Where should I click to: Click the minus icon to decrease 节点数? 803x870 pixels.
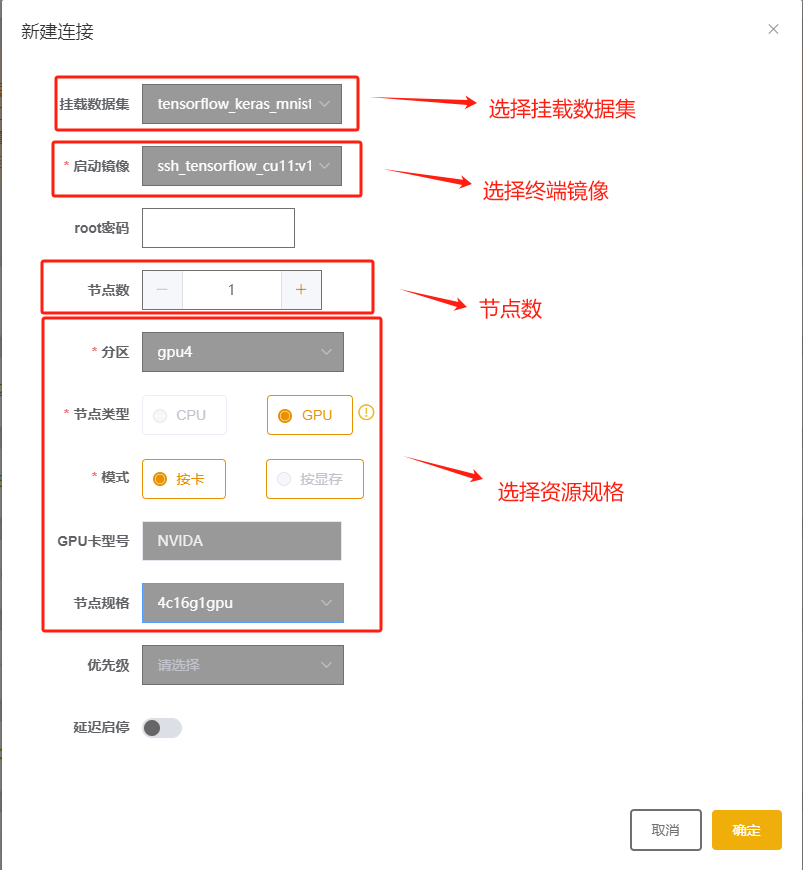pos(163,290)
